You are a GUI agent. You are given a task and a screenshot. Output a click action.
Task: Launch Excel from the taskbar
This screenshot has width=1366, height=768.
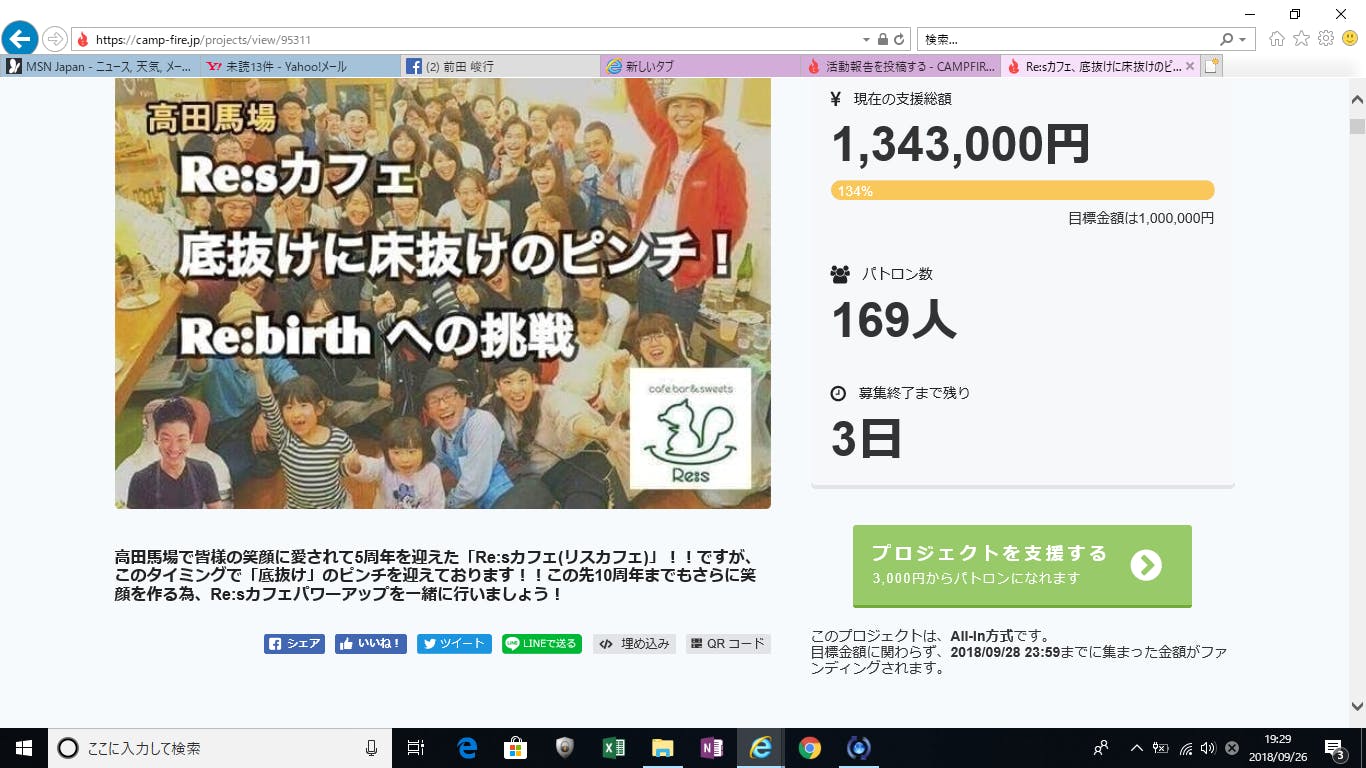tap(614, 748)
